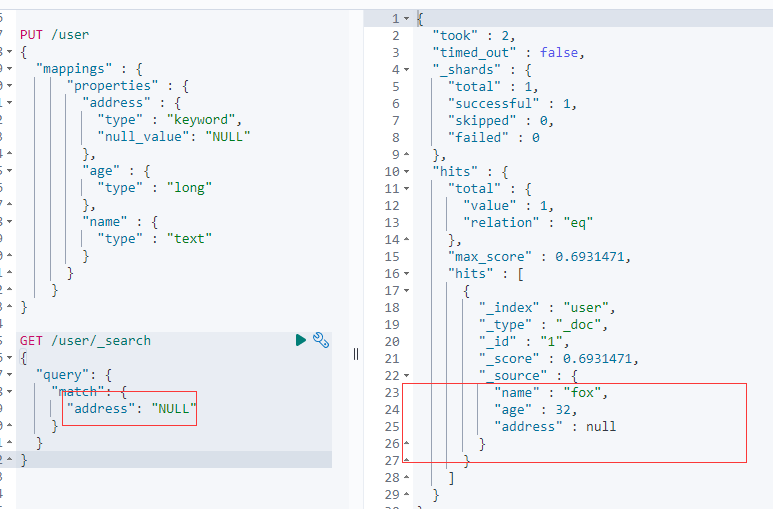The height and width of the screenshot is (509, 773).
Task: Click fold-end arrow at response line 14
Action: point(407,239)
